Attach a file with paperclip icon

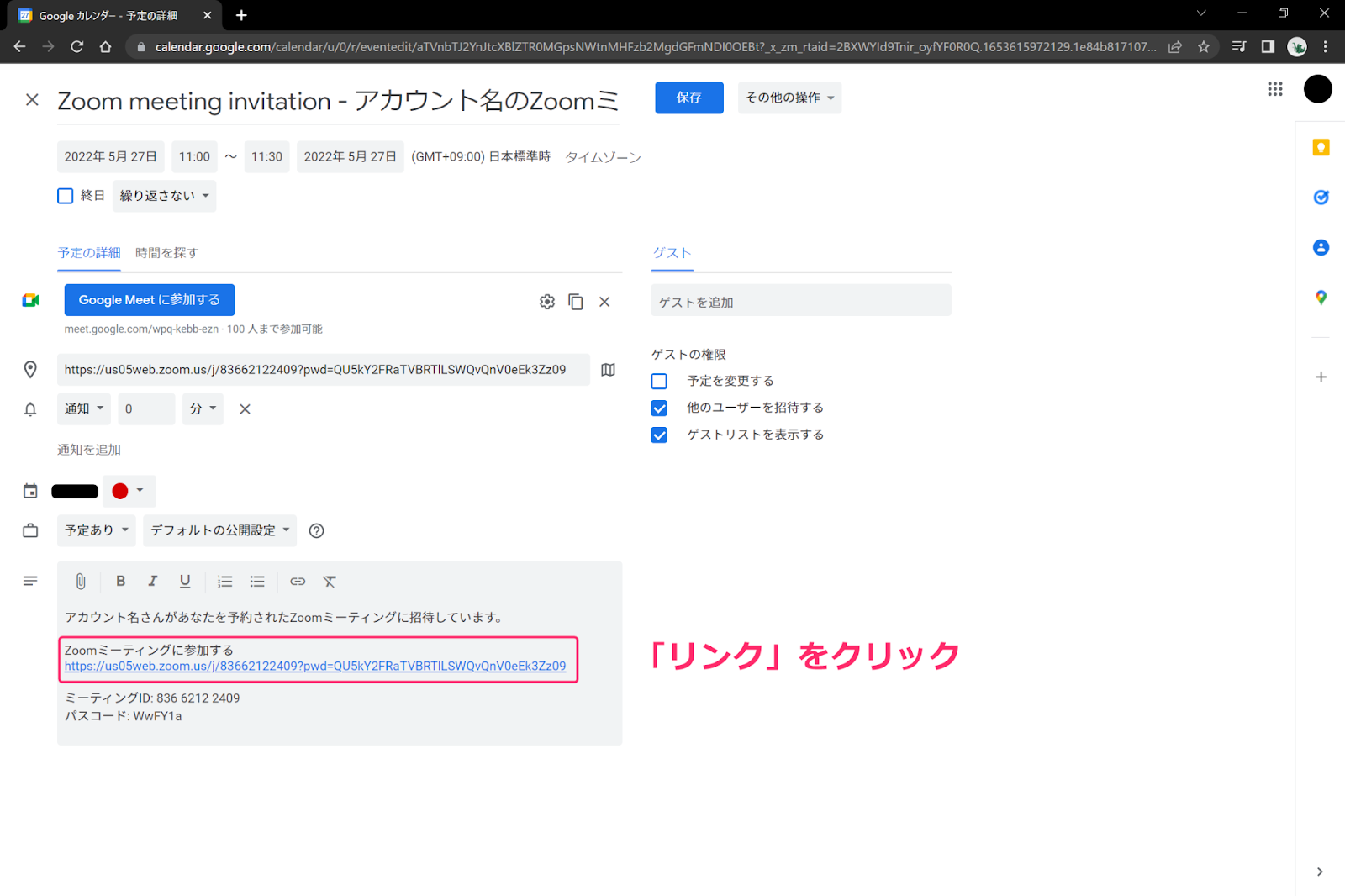pyautogui.click(x=81, y=581)
